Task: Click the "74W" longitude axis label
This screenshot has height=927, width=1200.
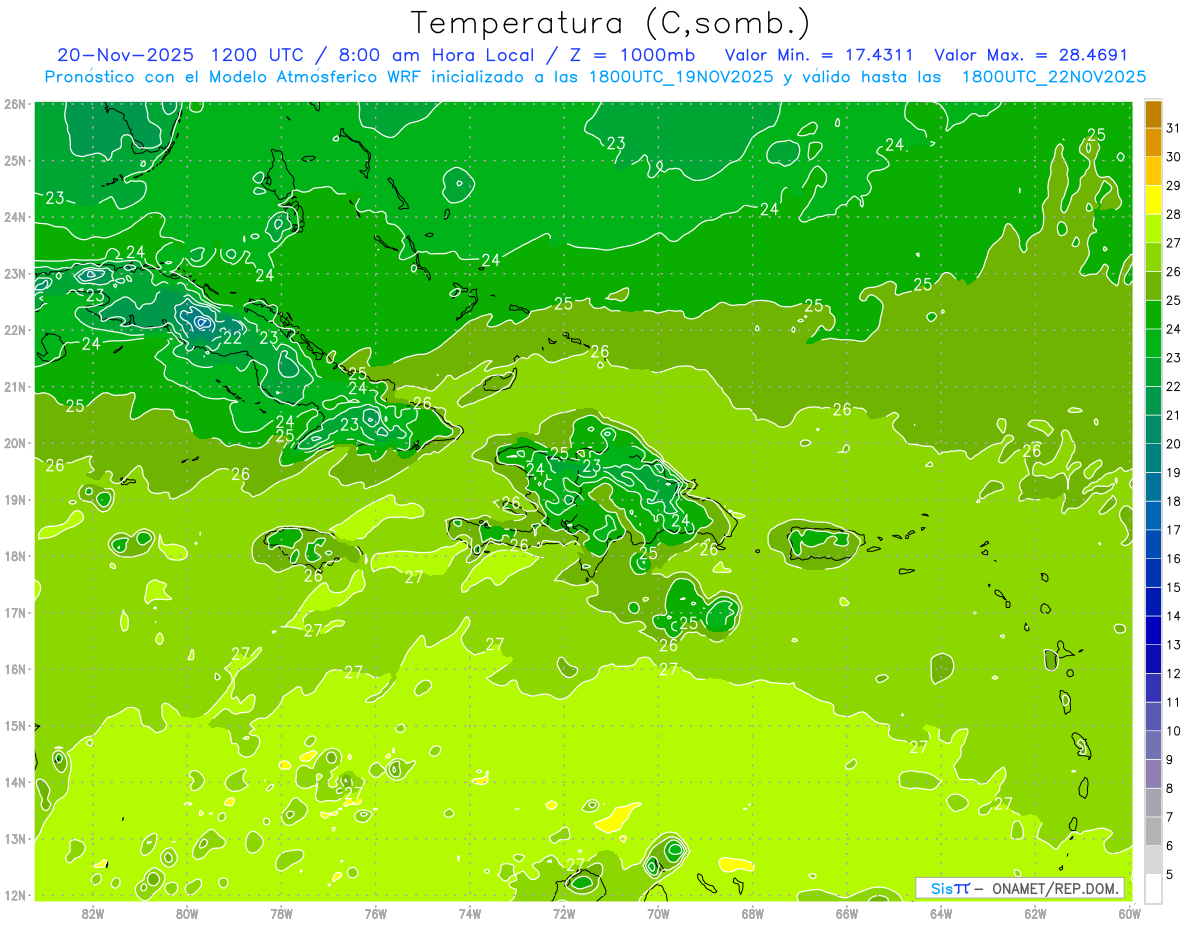Action: pos(470,913)
